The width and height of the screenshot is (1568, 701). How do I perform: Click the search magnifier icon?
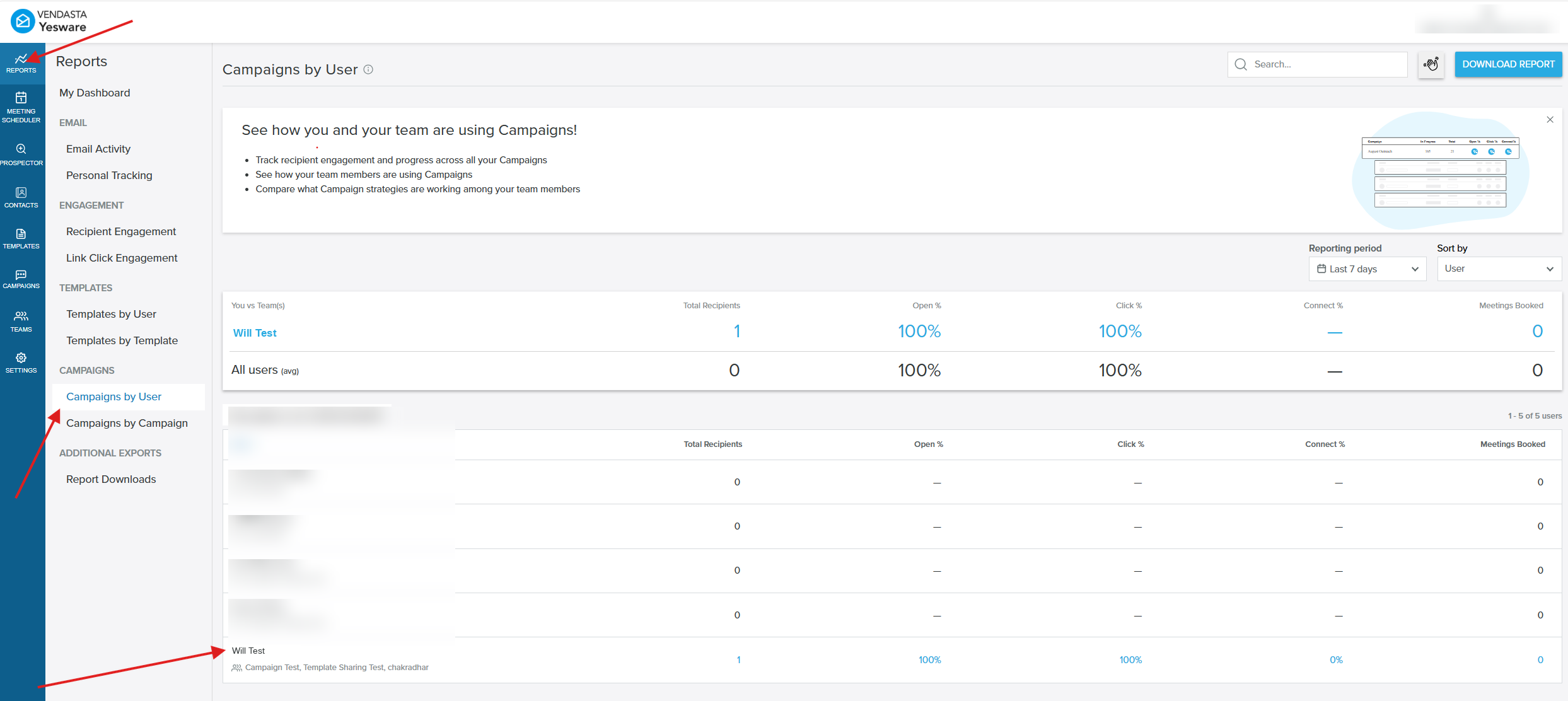pos(1241,64)
